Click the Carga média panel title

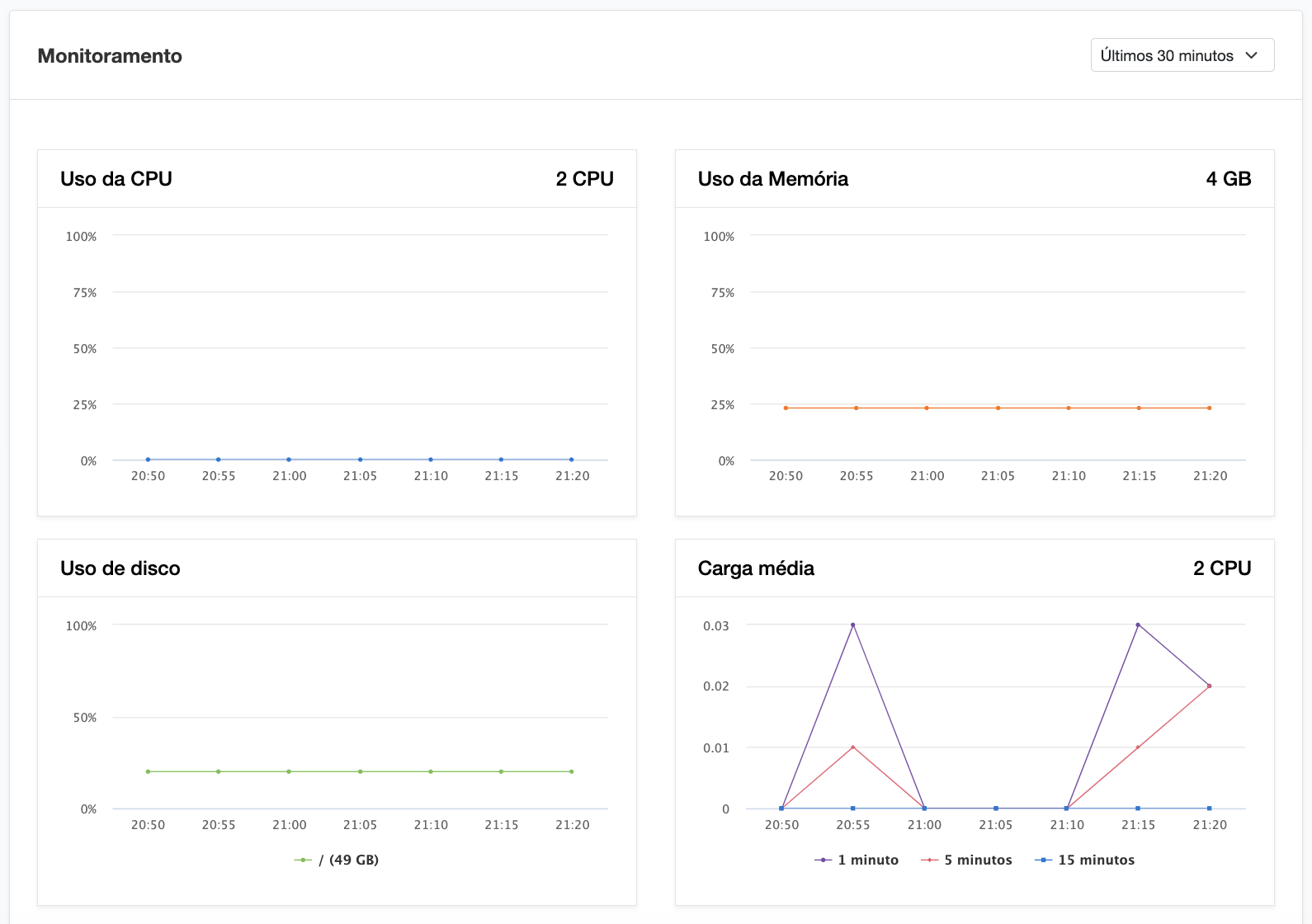point(756,568)
